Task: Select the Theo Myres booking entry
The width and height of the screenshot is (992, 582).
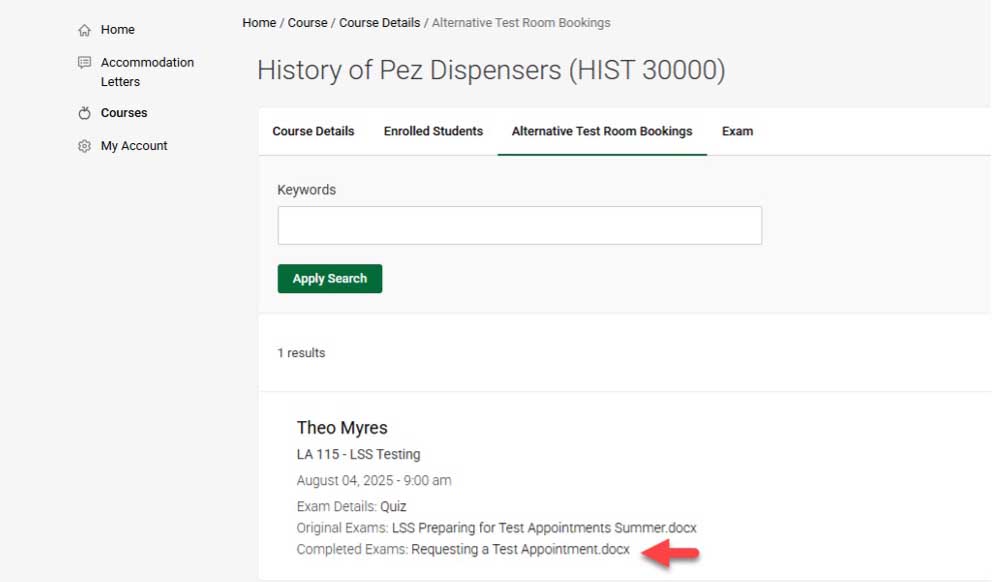Action: pos(342,428)
